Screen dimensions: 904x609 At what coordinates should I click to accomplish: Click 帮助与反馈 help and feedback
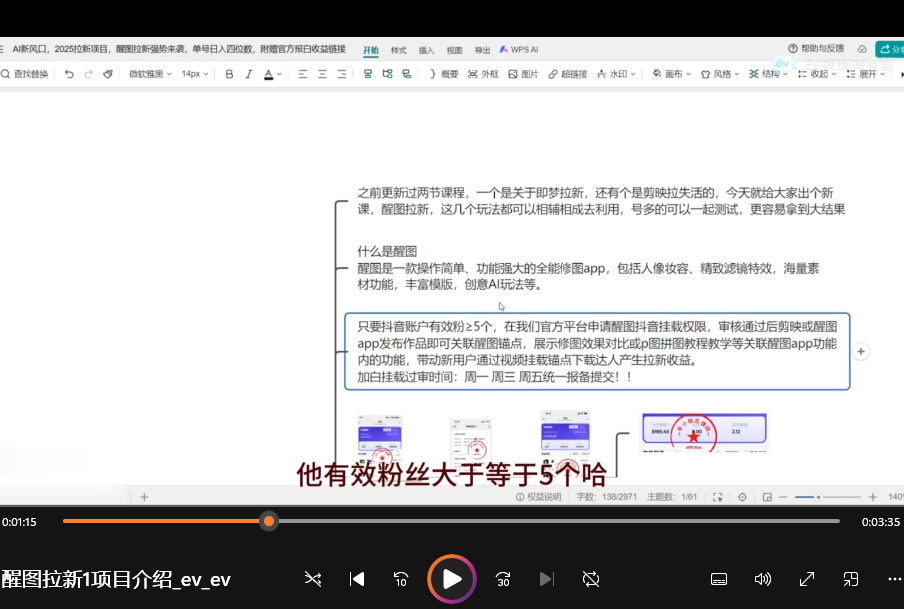click(x=816, y=48)
